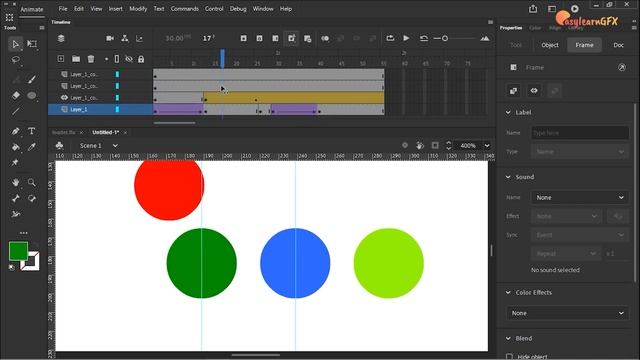This screenshot has height=360, width=640.
Task: Click the timeline zoom slider handle
Action: pyautogui.click(x=445, y=38)
